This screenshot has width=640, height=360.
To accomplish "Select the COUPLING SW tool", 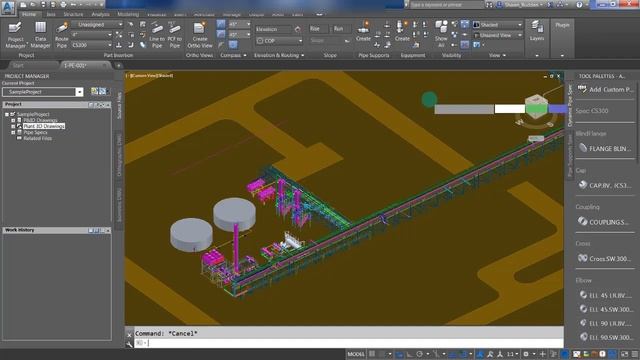I will (x=605, y=222).
